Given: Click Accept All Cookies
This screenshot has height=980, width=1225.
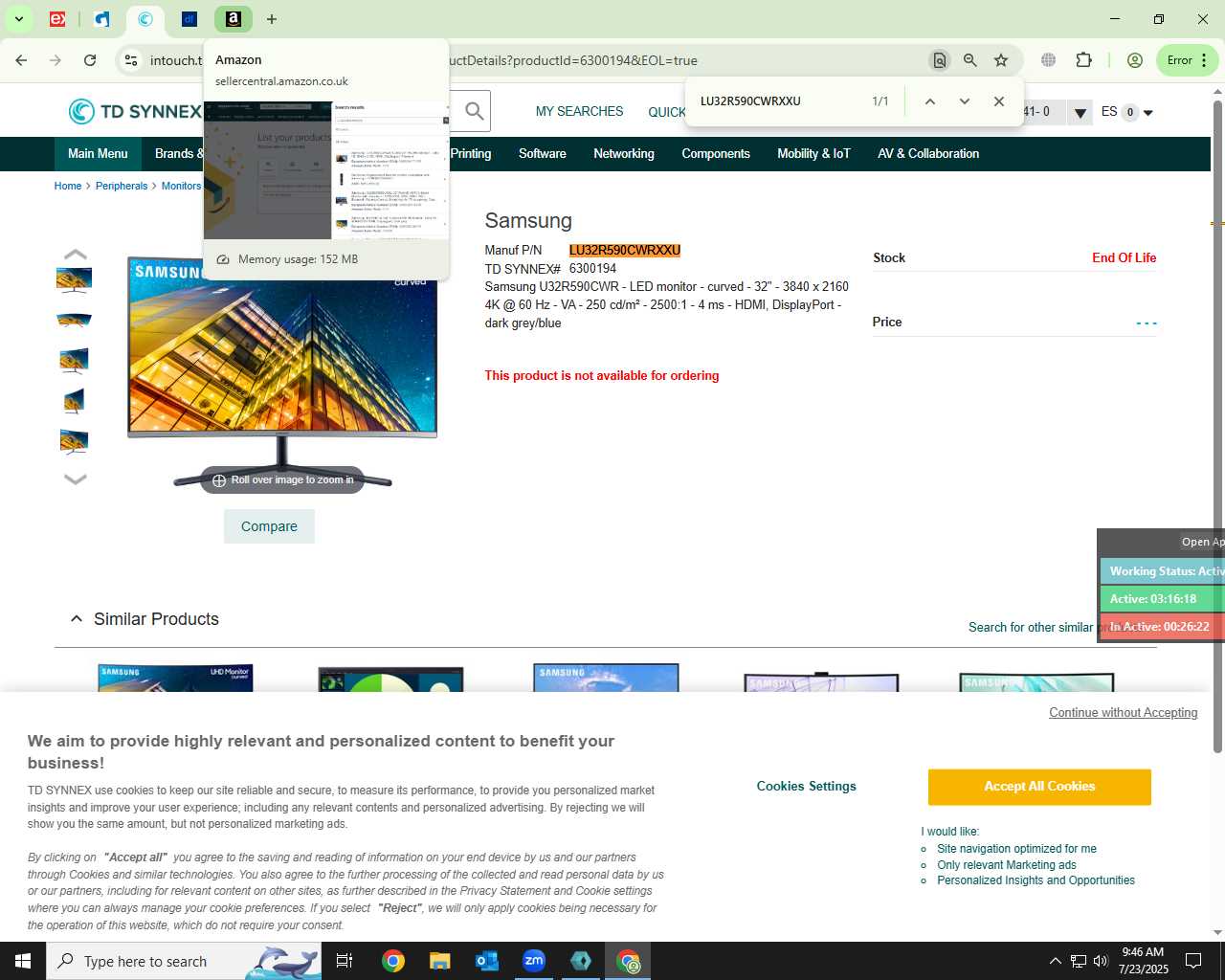Looking at the screenshot, I should tap(1039, 787).
